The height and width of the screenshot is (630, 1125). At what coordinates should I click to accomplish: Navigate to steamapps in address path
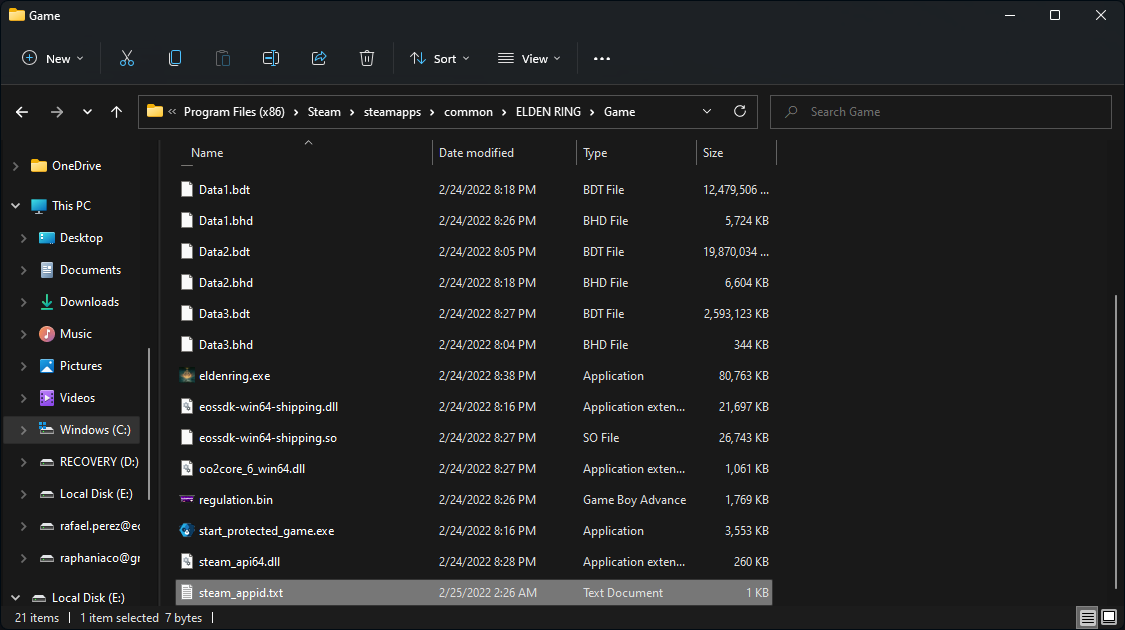[392, 112]
